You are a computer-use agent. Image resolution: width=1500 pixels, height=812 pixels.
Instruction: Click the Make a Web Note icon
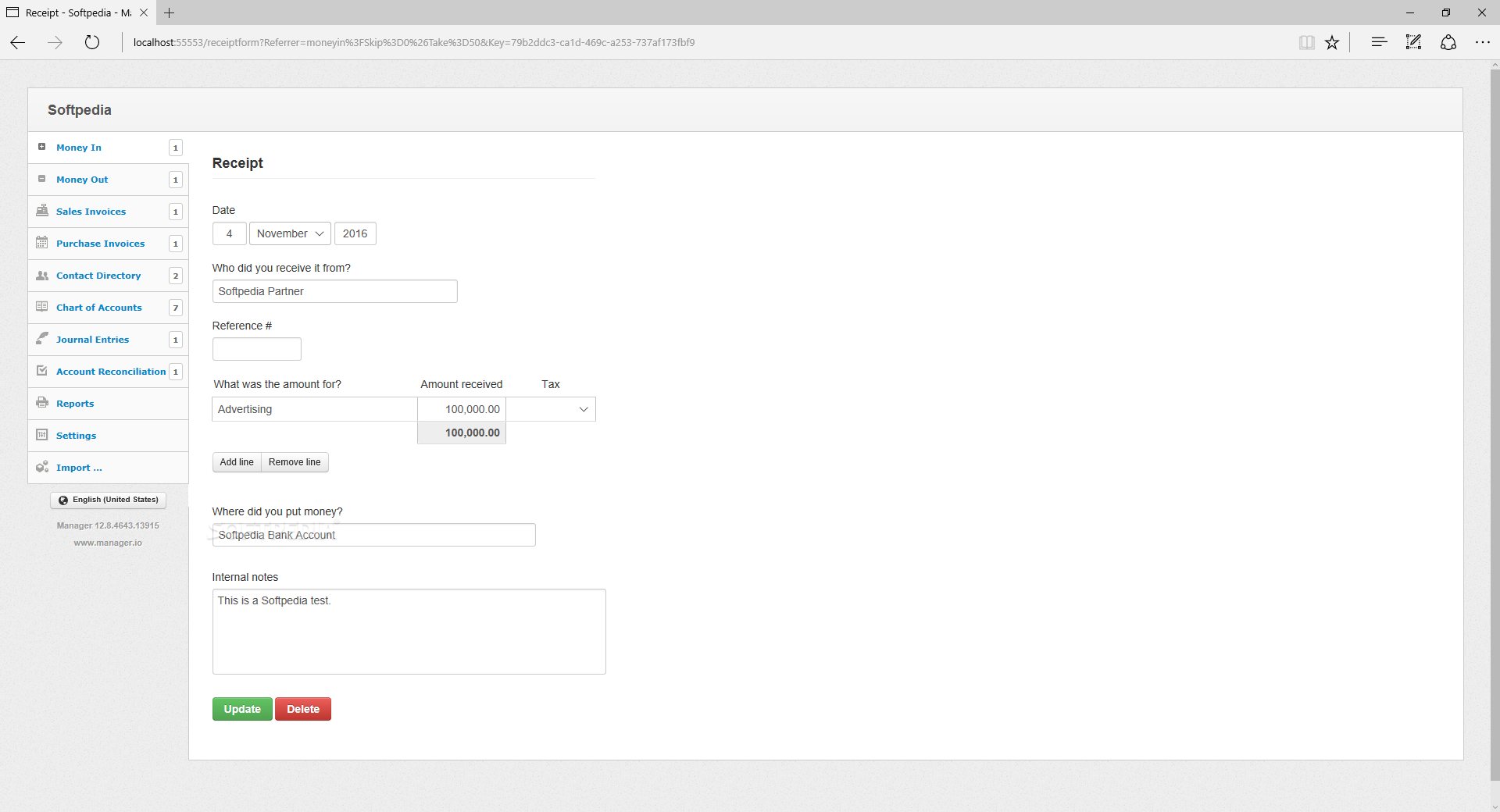1413,42
